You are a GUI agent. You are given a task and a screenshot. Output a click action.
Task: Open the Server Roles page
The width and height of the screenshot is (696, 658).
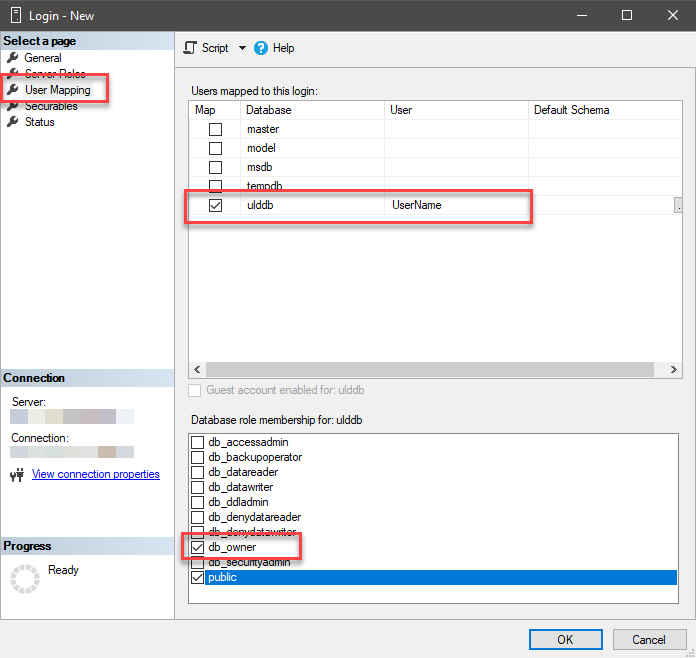(x=55, y=73)
